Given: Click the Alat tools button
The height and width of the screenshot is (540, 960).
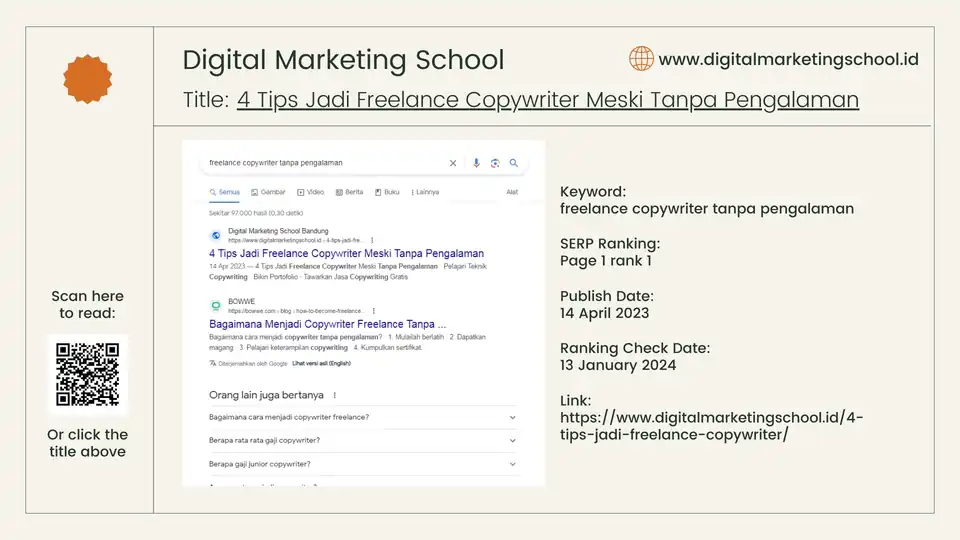Looking at the screenshot, I should [512, 192].
